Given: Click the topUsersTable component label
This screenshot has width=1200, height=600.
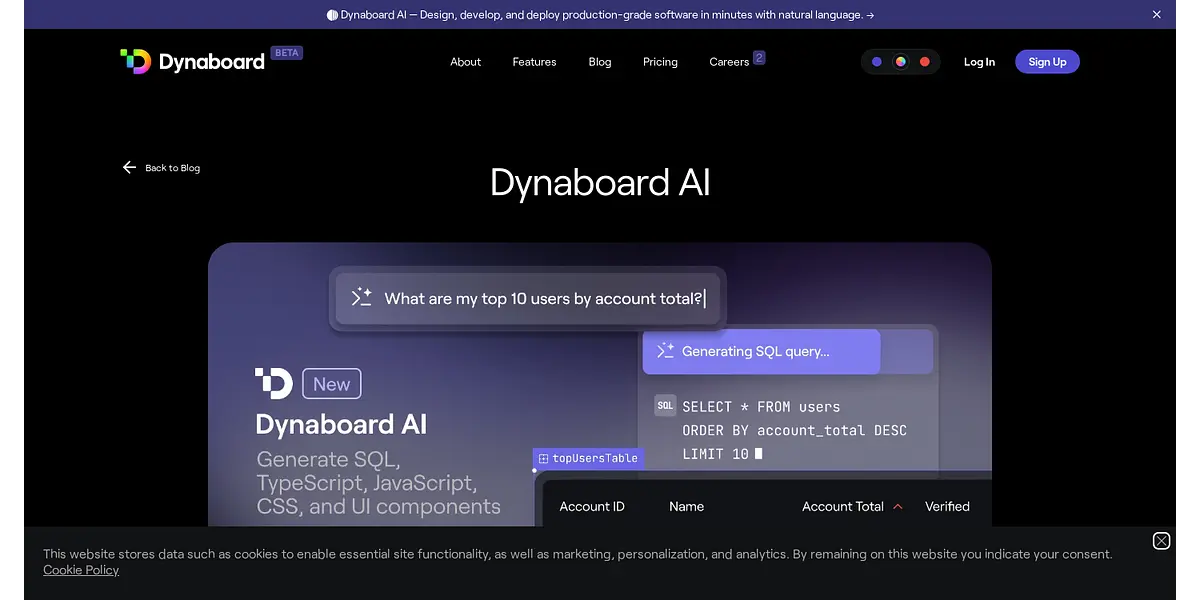Looking at the screenshot, I should pos(588,458).
